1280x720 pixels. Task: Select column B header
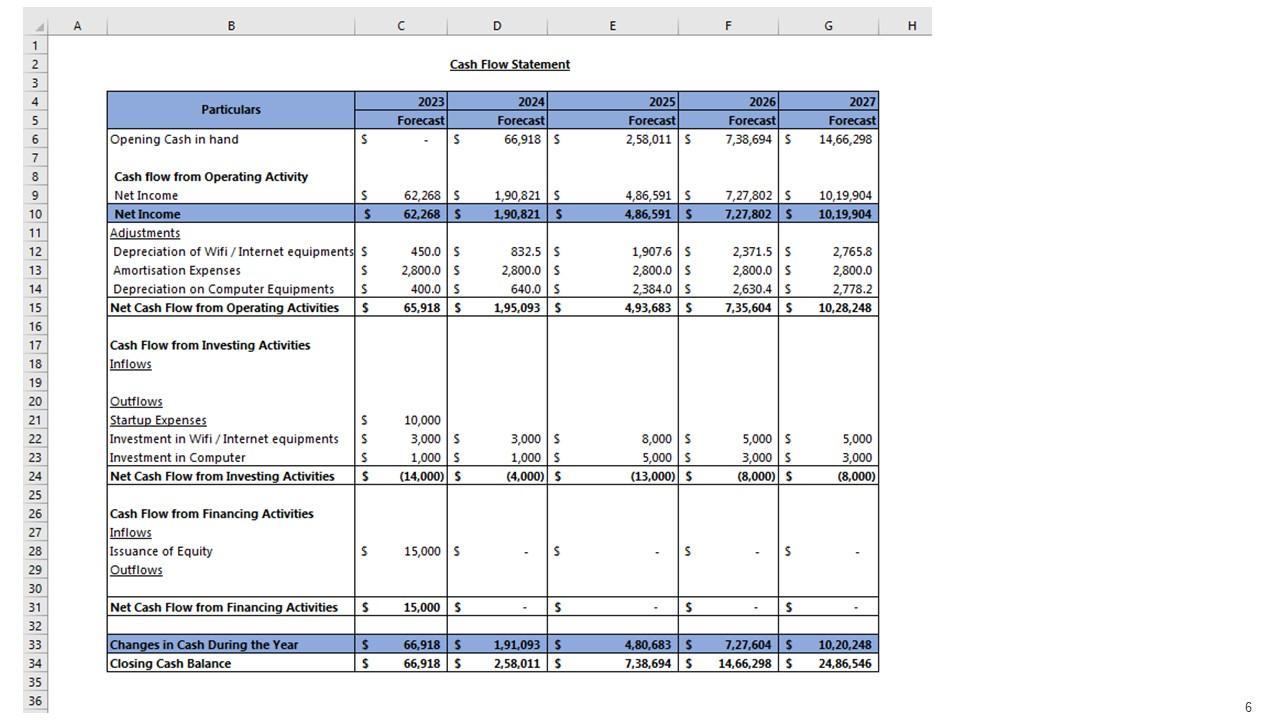pos(231,26)
